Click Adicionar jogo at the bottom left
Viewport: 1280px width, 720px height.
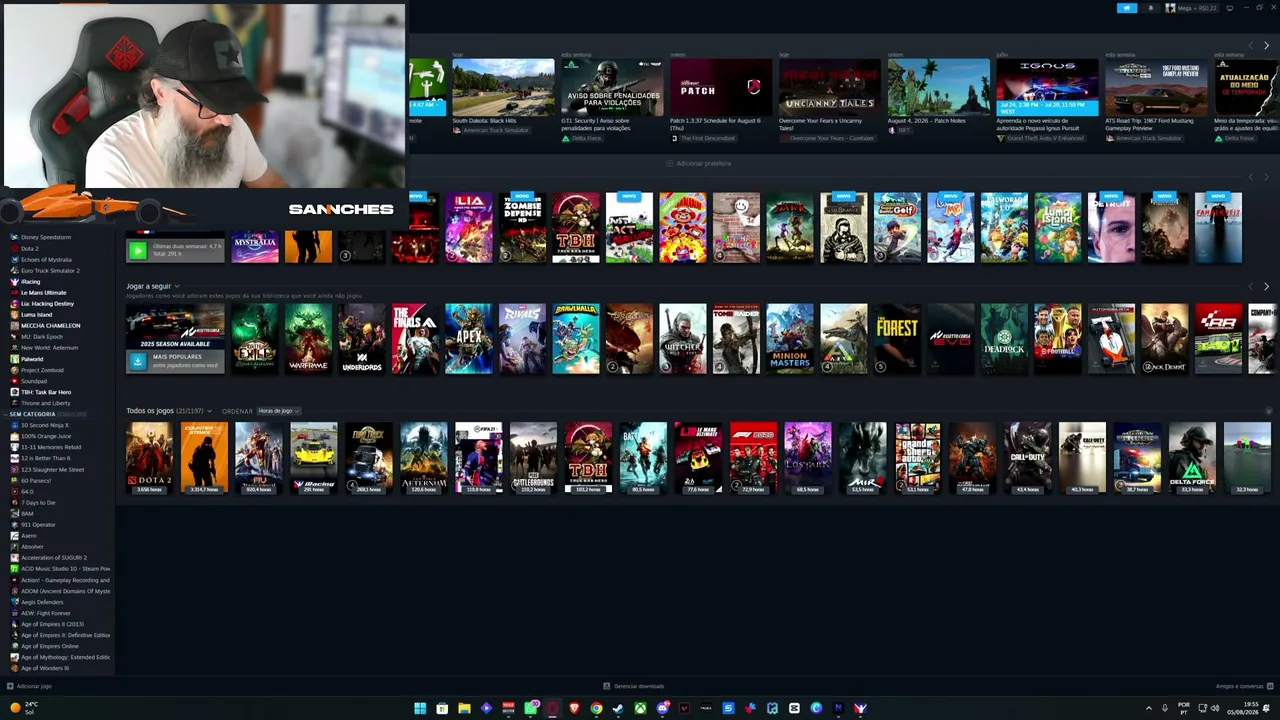click(29, 686)
